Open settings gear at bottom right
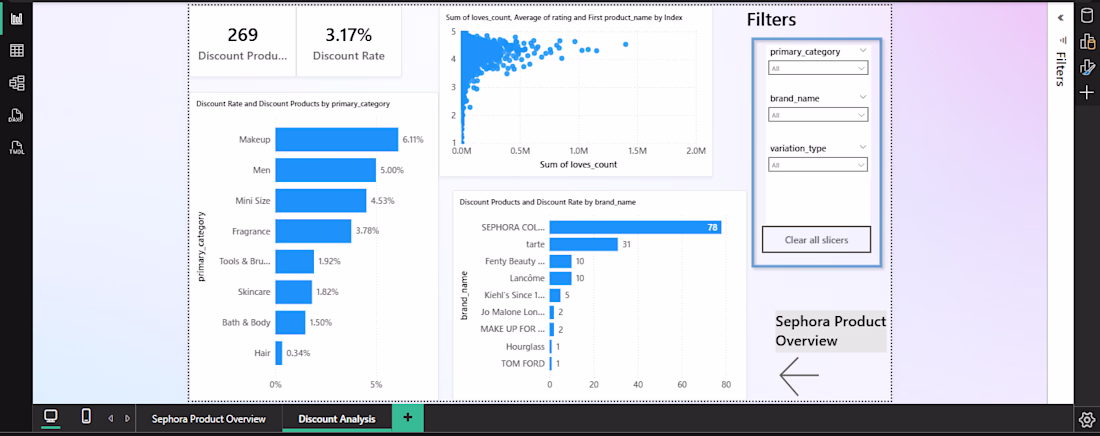Screen dimensions: 1100x436 point(1086,420)
